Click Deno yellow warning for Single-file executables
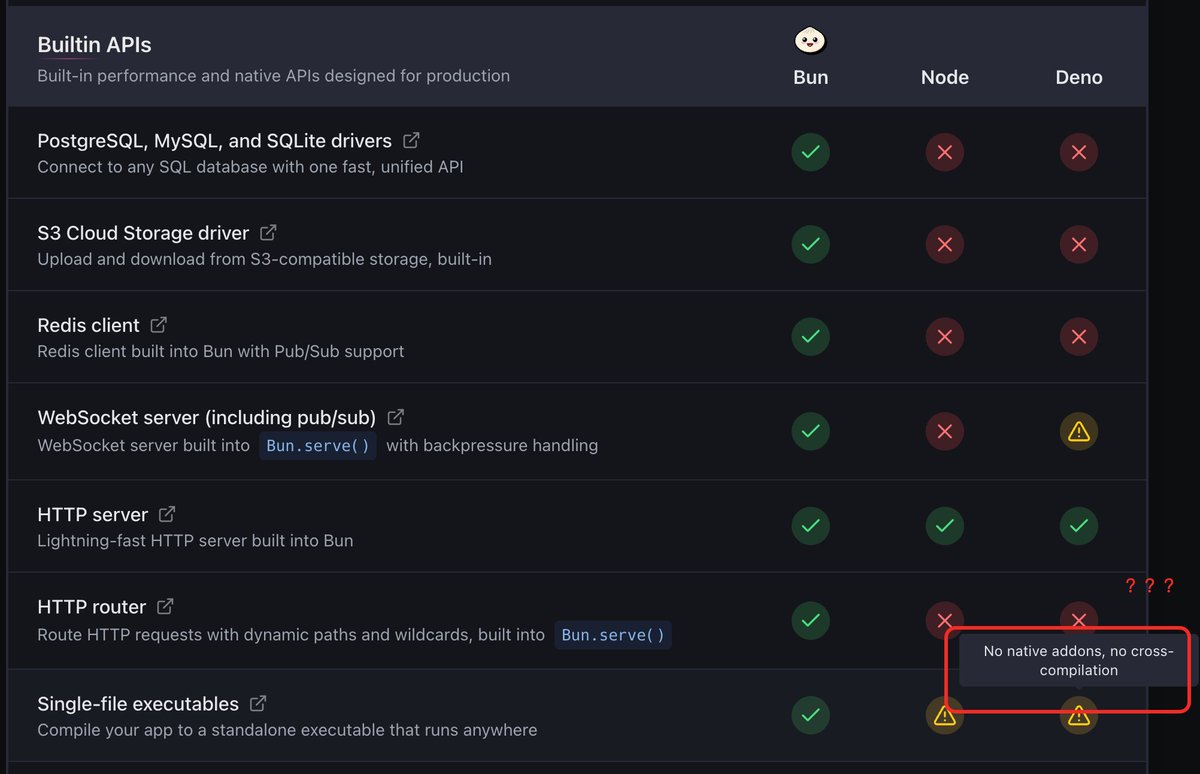This screenshot has width=1200, height=774. click(x=1078, y=715)
